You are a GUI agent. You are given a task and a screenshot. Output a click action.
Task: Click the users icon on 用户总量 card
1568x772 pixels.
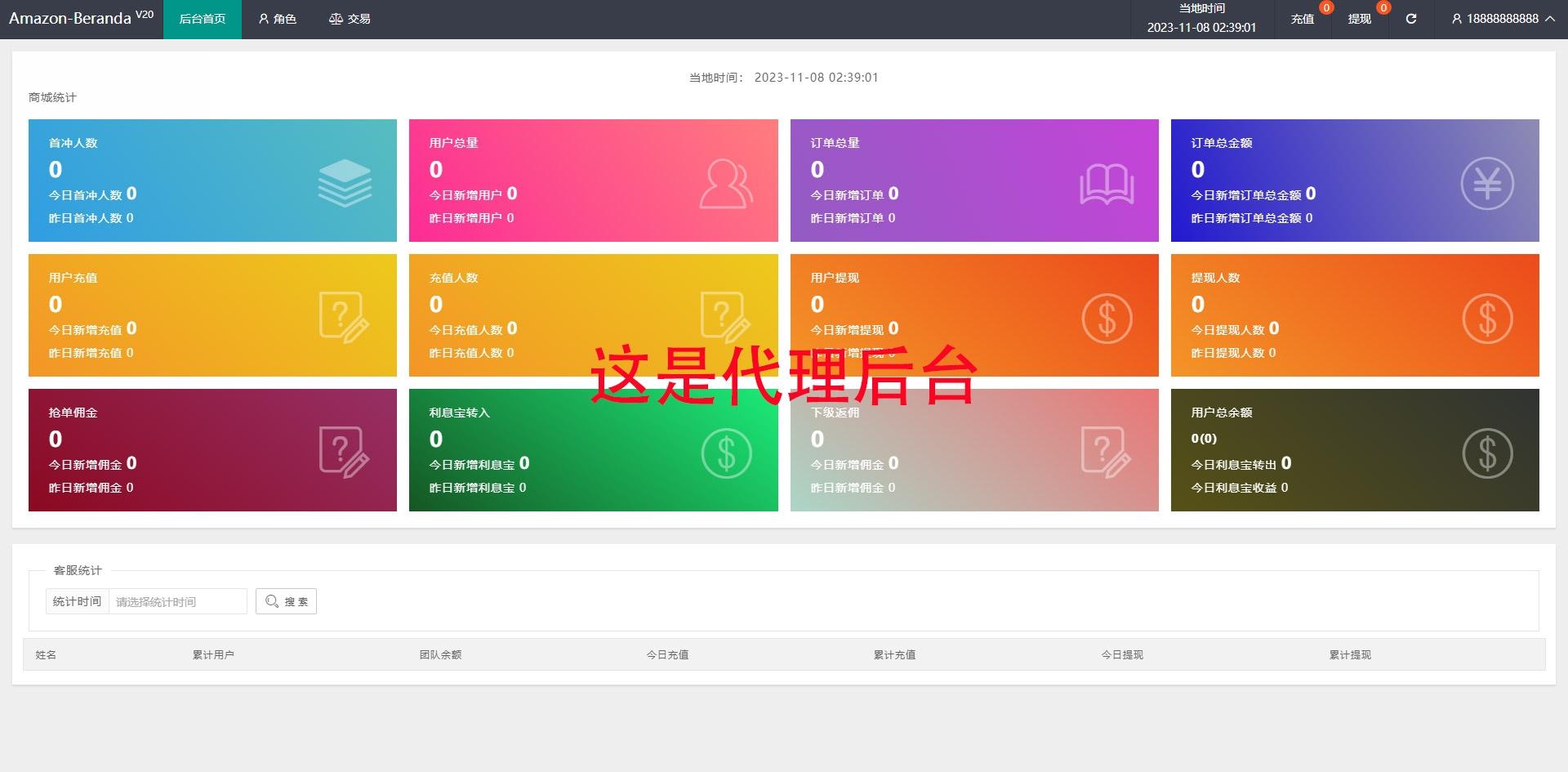point(726,184)
